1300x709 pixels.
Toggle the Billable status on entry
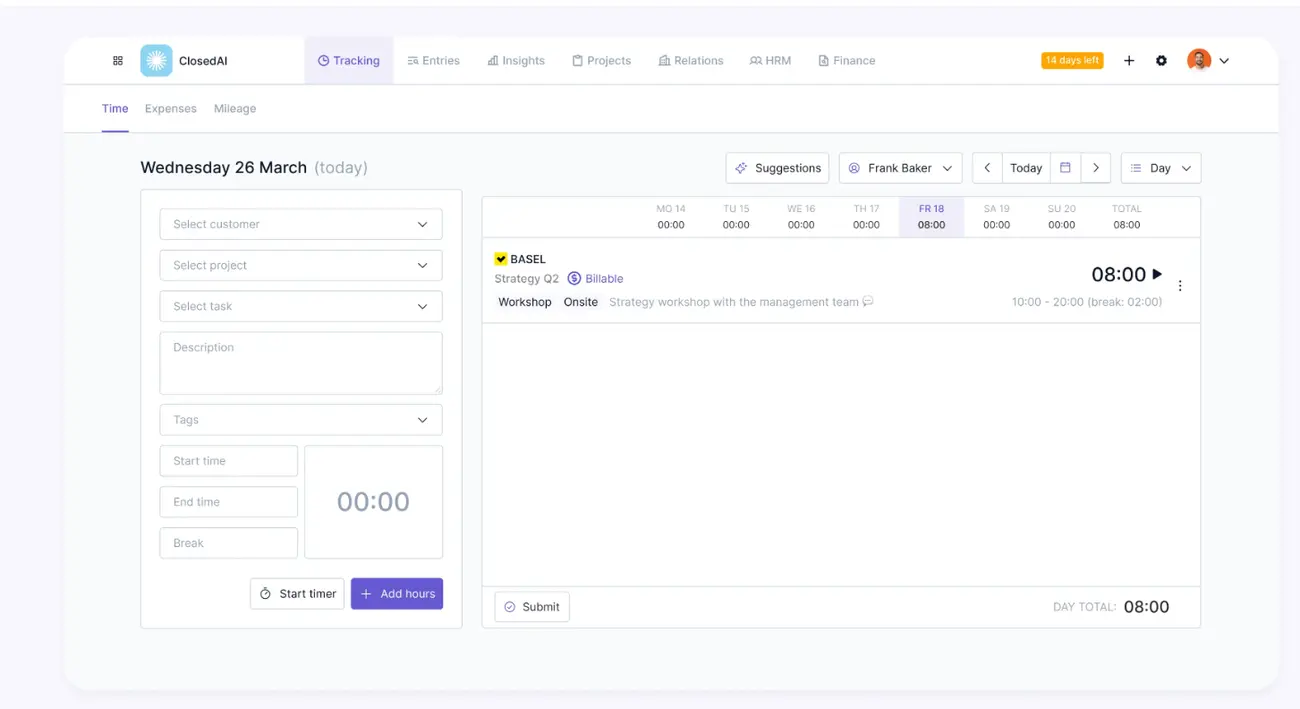point(595,279)
